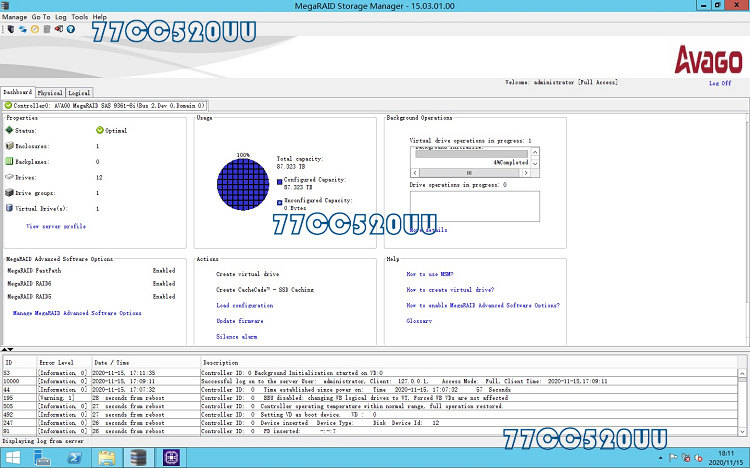Click the blue question mark help icon
This screenshot has width=750, height=468.
(71, 29)
